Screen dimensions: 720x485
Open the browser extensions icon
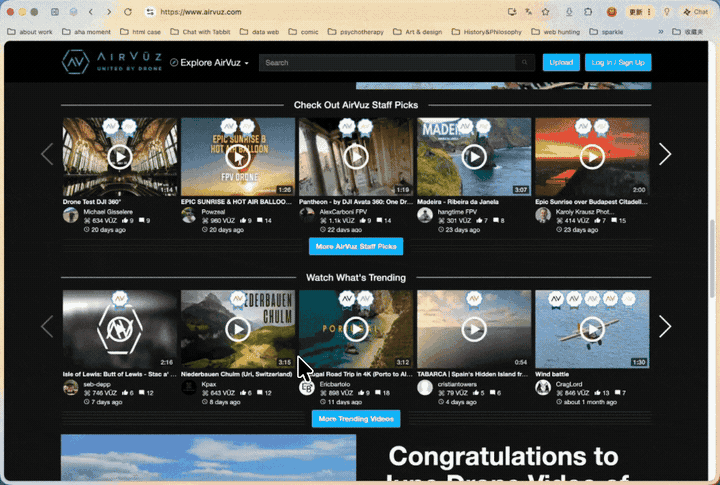[588, 12]
